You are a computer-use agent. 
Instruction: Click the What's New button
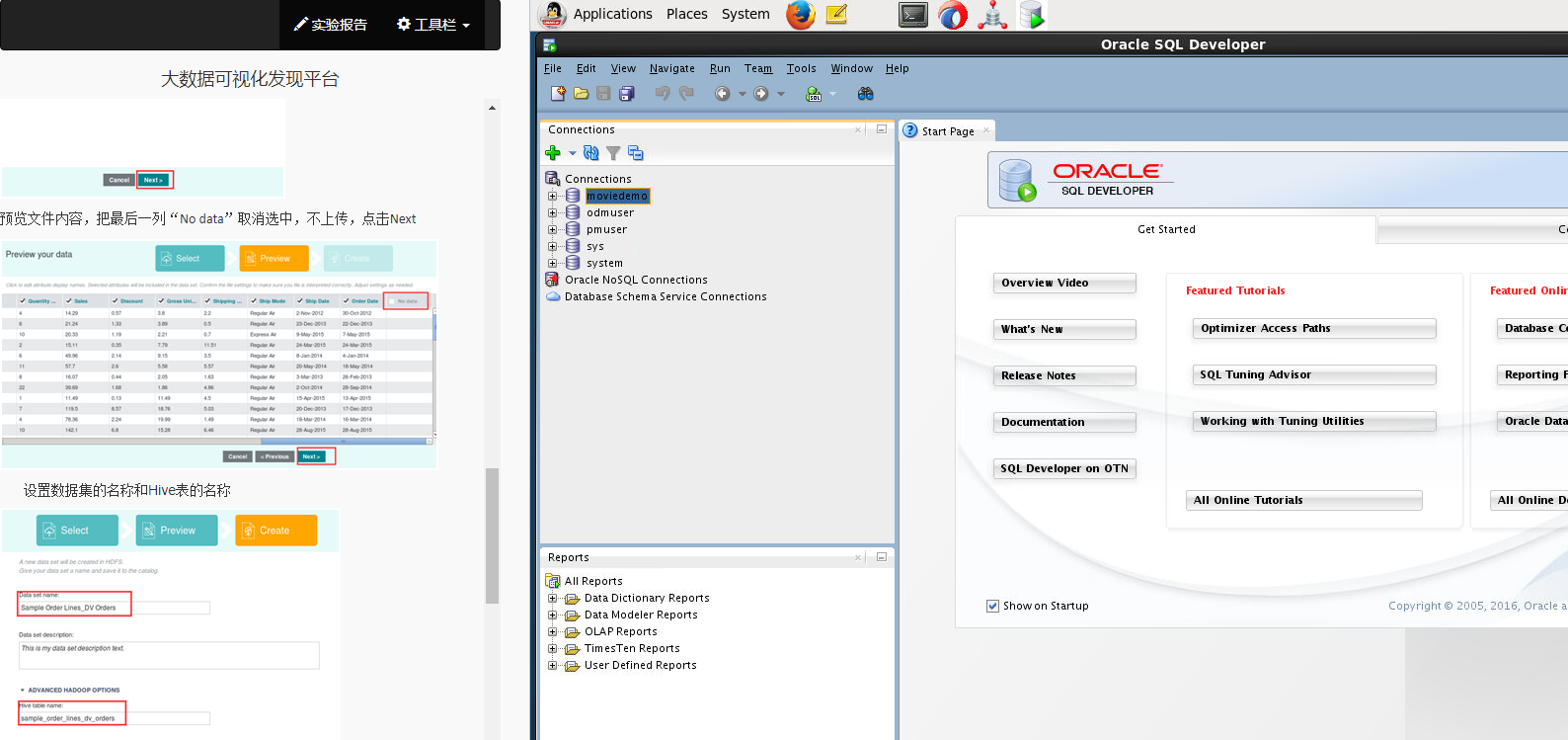coord(1064,329)
